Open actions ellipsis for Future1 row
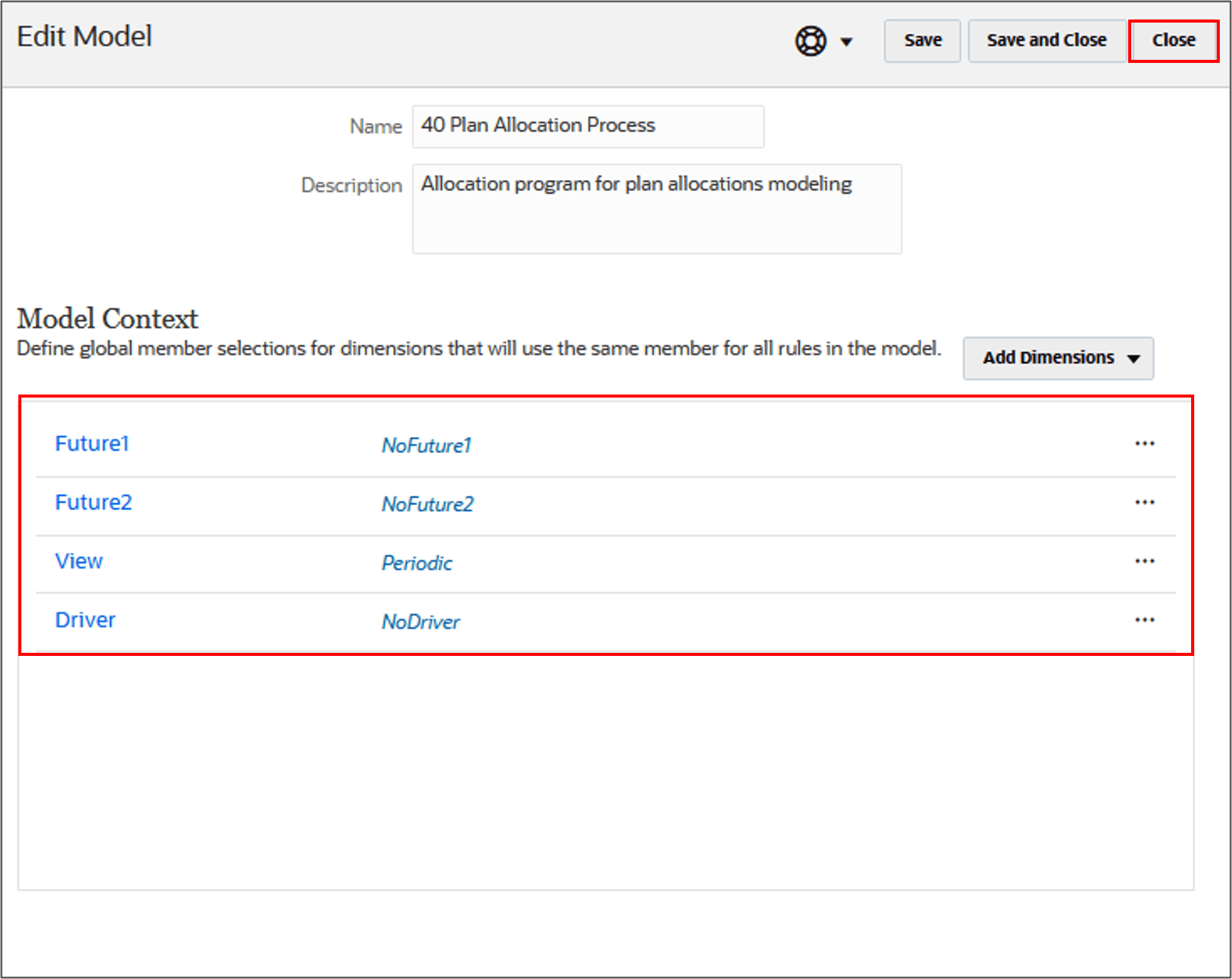 pyautogui.click(x=1144, y=443)
